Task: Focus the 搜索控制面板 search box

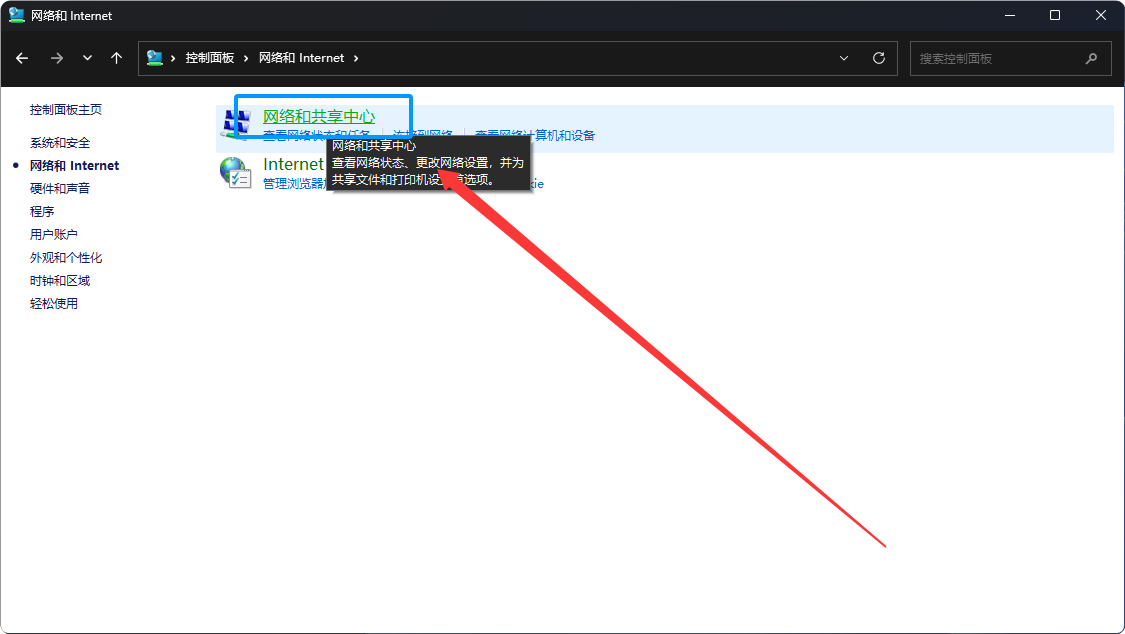Action: (1010, 58)
